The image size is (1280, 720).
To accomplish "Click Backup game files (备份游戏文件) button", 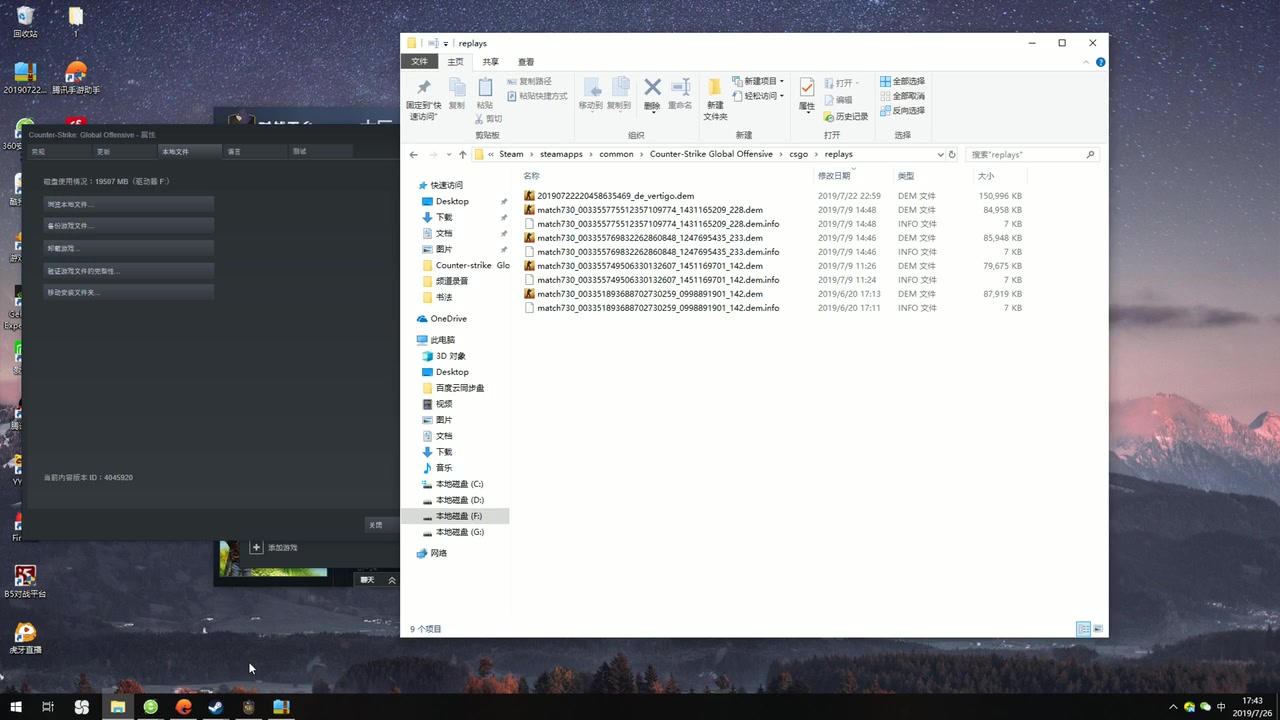I will point(129,226).
